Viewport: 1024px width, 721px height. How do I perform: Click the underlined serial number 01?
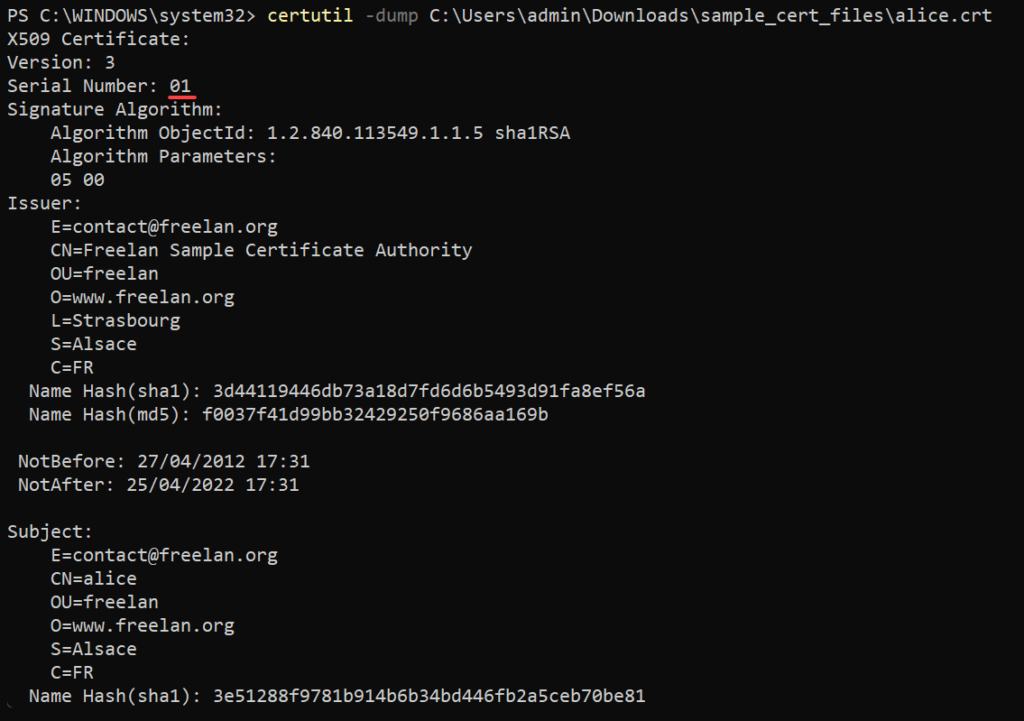click(x=180, y=86)
